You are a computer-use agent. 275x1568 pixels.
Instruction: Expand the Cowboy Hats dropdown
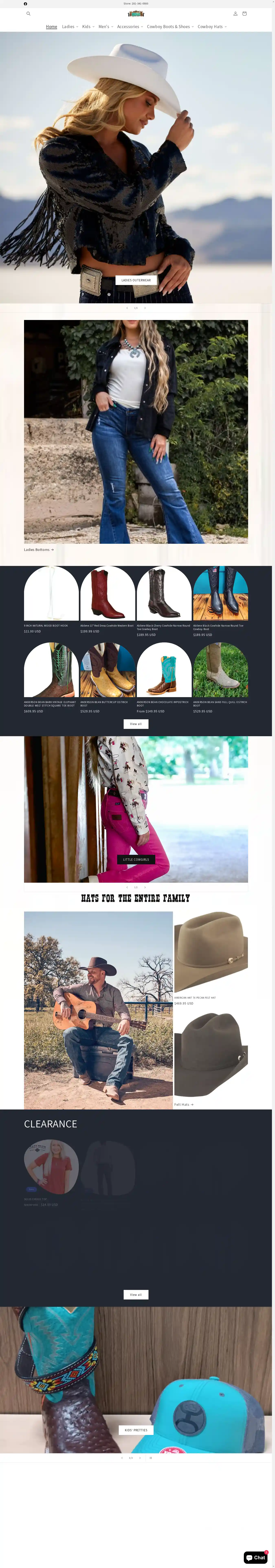[x=212, y=27]
